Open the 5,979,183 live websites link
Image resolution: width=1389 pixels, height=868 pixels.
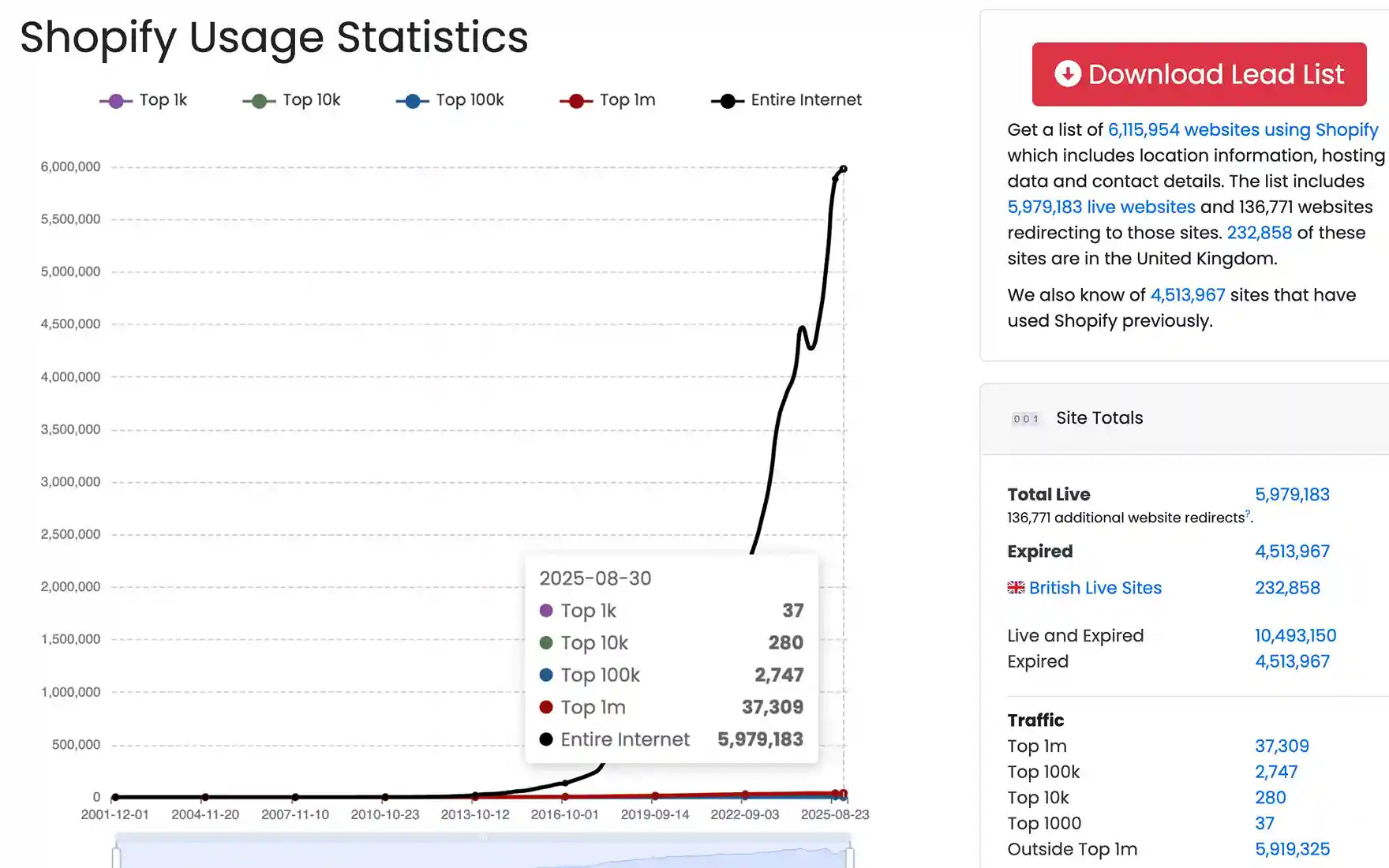tap(1101, 207)
